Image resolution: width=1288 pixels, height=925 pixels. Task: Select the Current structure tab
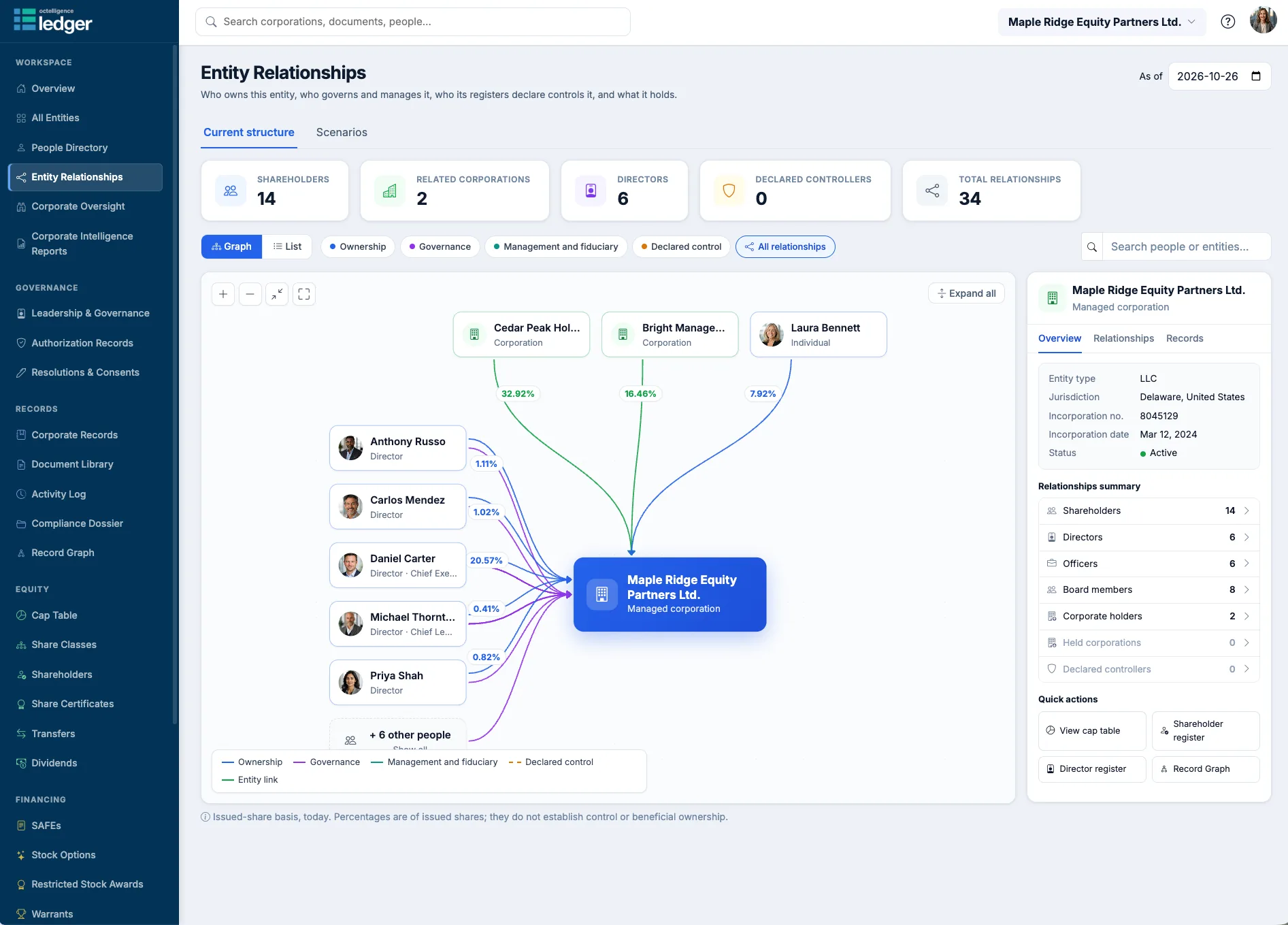click(249, 132)
